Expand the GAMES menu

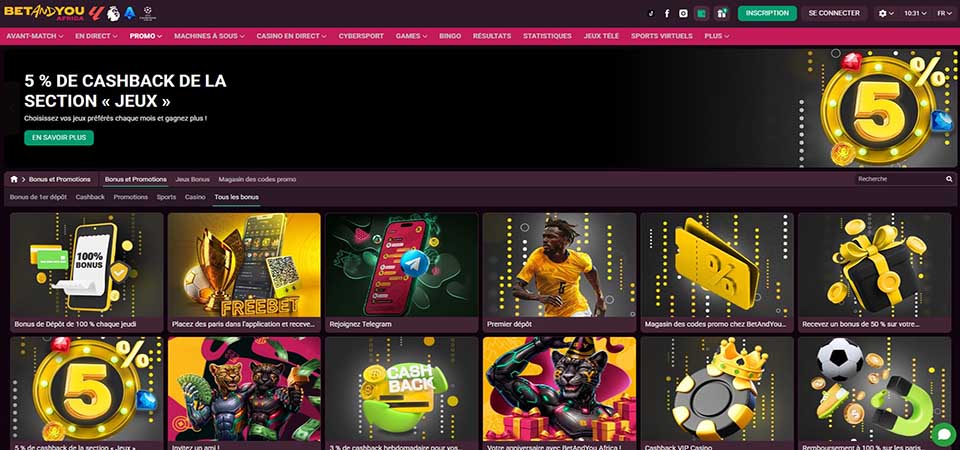pos(411,36)
